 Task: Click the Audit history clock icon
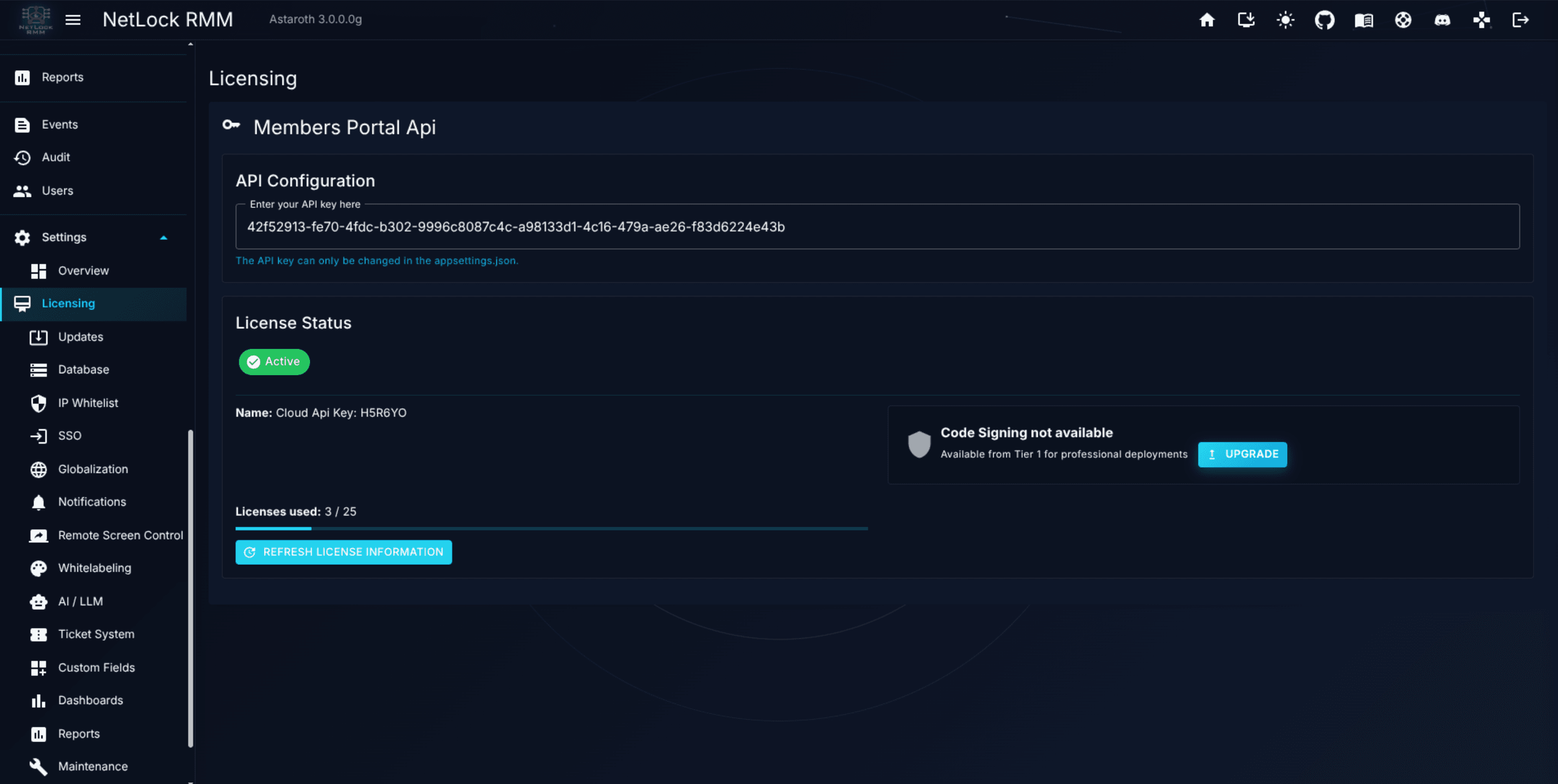pyautogui.click(x=22, y=158)
